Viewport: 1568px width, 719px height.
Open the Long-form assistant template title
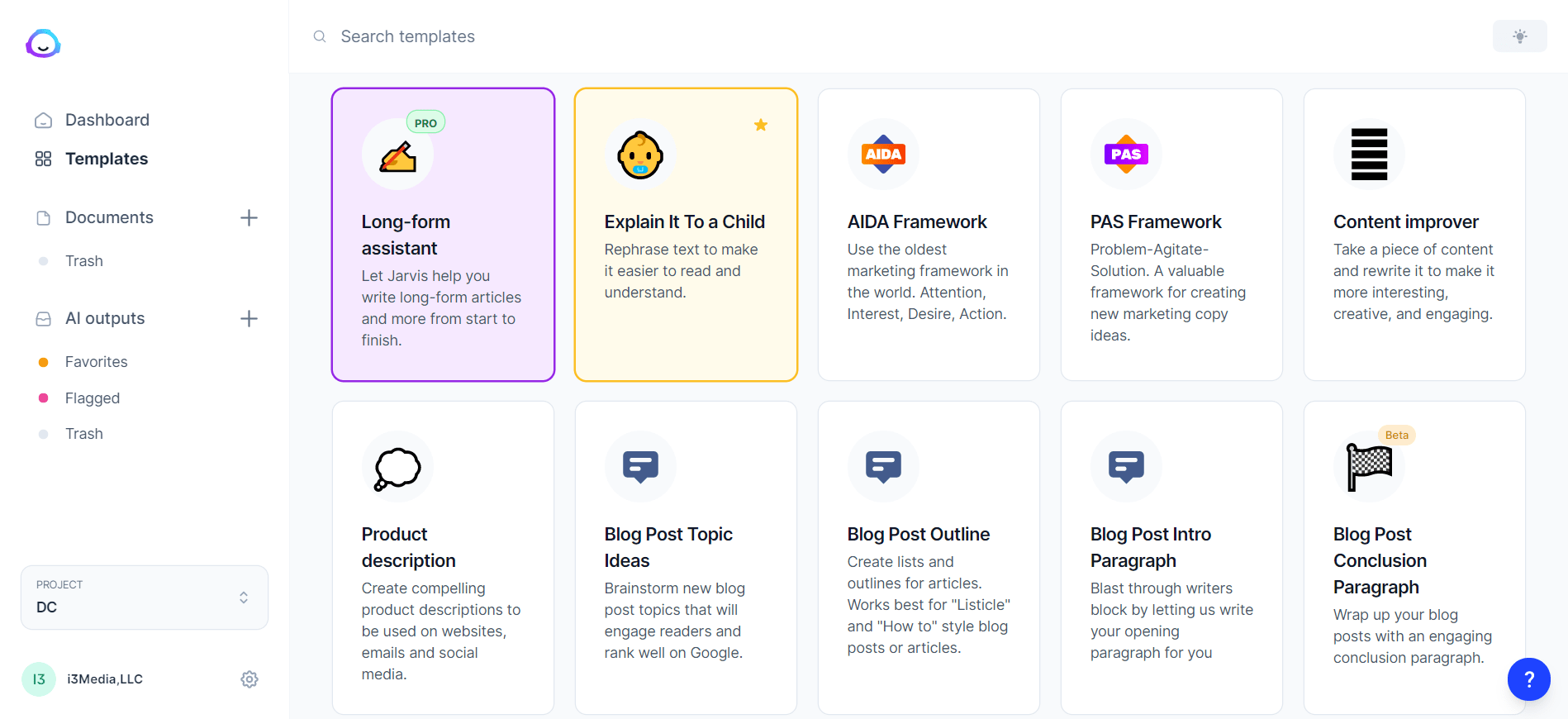pyautogui.click(x=406, y=235)
